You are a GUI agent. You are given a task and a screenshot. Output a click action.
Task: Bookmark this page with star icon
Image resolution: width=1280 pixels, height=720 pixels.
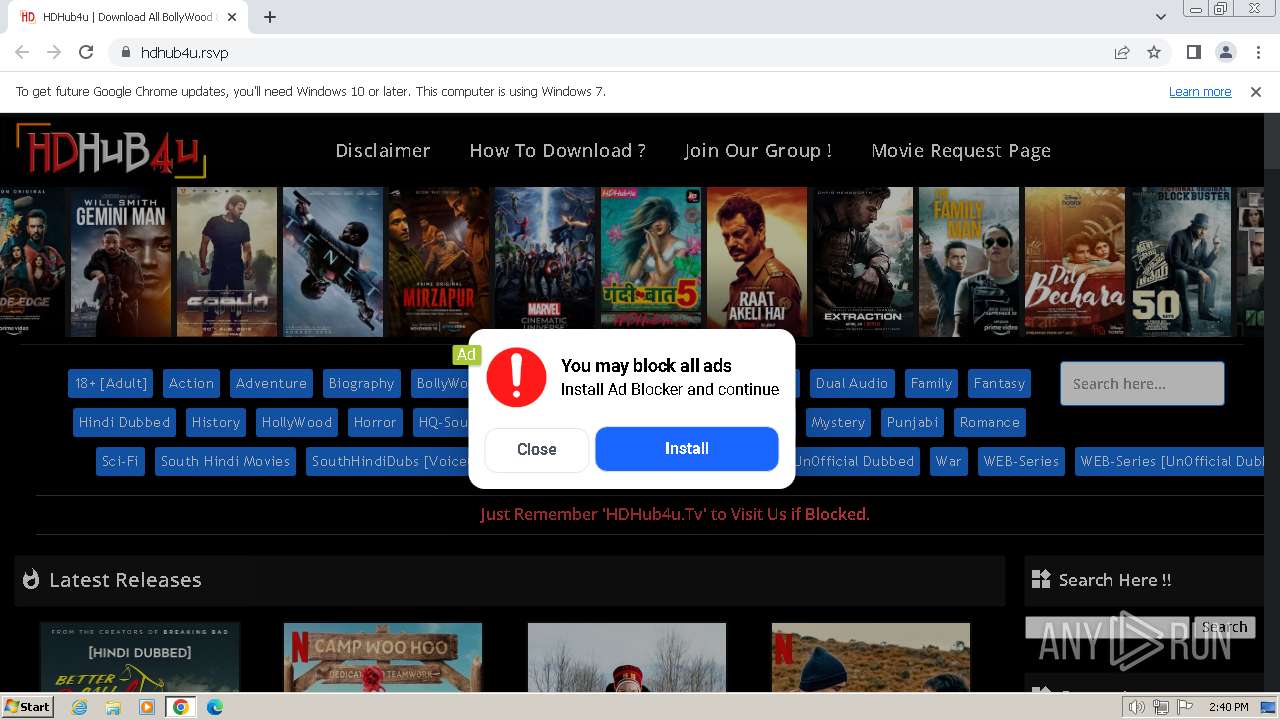(1154, 52)
